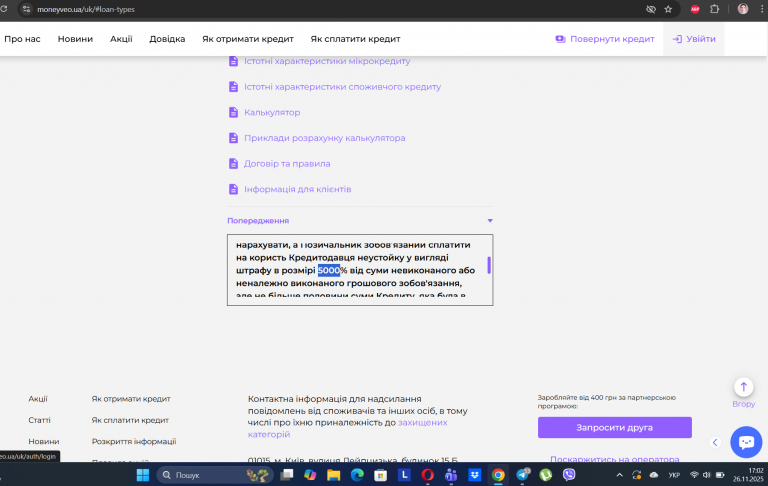The image size is (768, 486).
Task: Reload the page with refresh icon
Action: coord(4,9)
